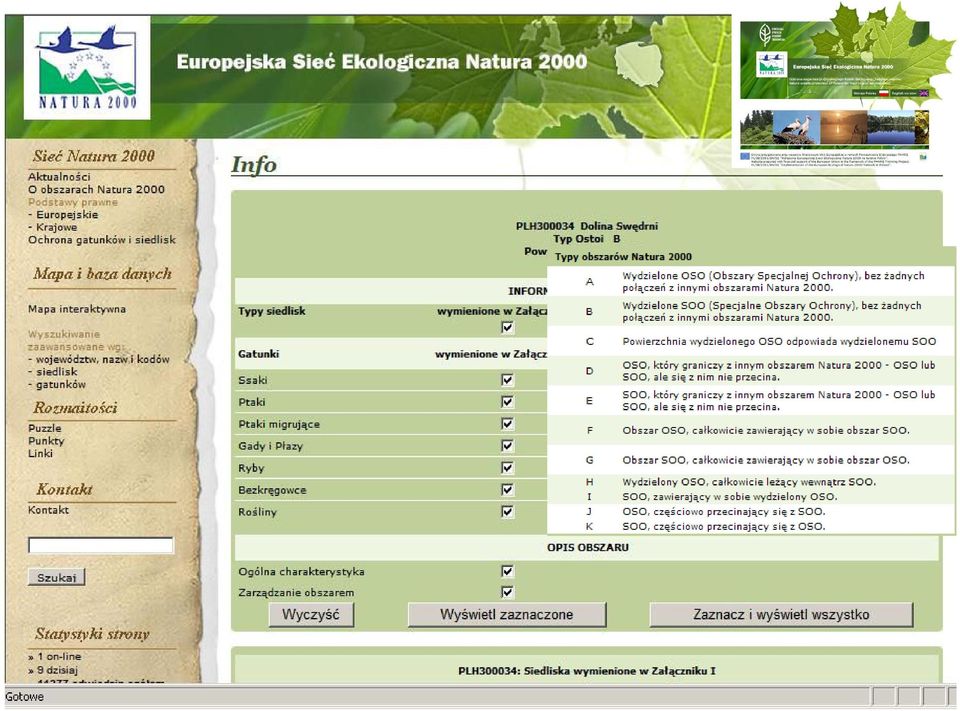
Task: Click type C row in the tooltip
Action: click(751, 342)
